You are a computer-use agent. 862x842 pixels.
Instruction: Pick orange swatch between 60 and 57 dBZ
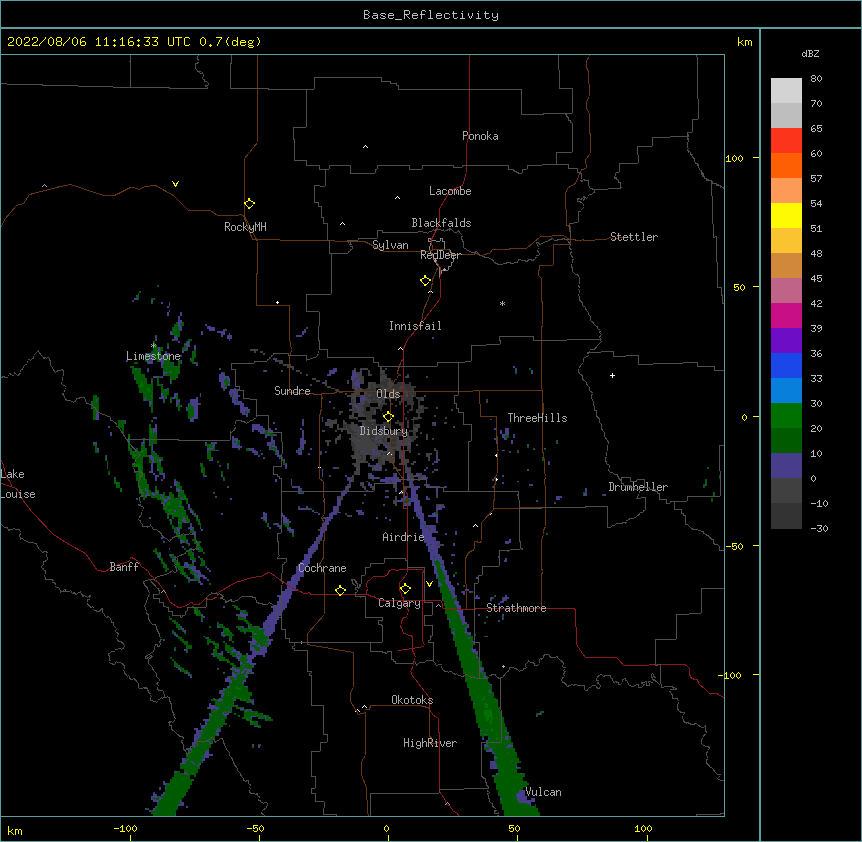click(786, 165)
